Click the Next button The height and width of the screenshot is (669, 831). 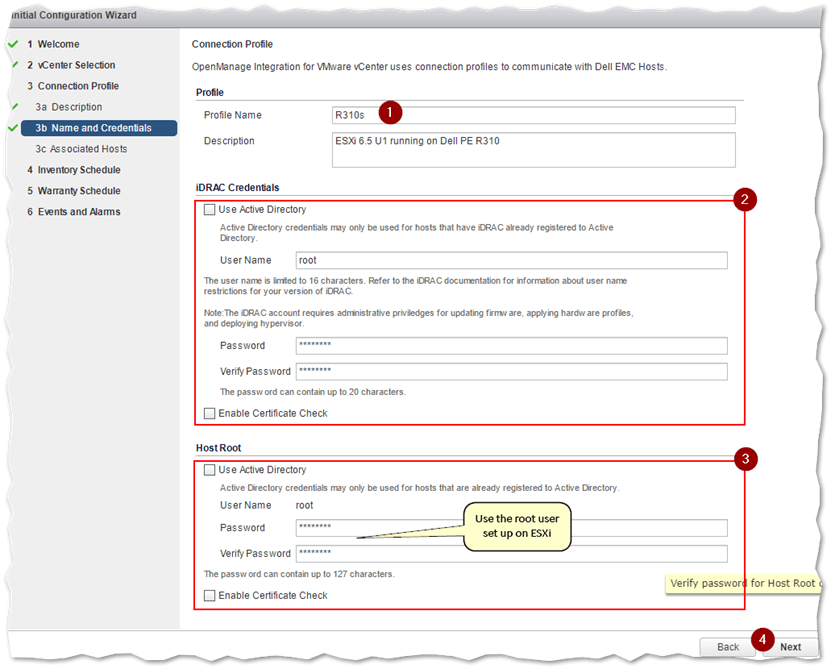[x=790, y=647]
